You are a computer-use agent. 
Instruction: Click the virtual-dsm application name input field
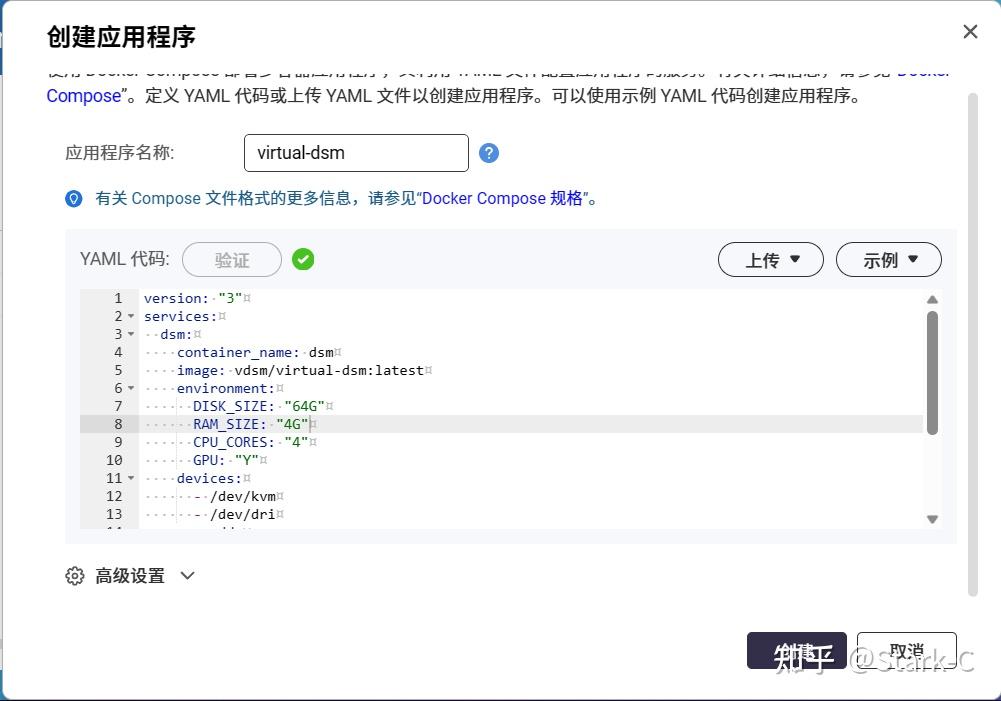click(356, 152)
